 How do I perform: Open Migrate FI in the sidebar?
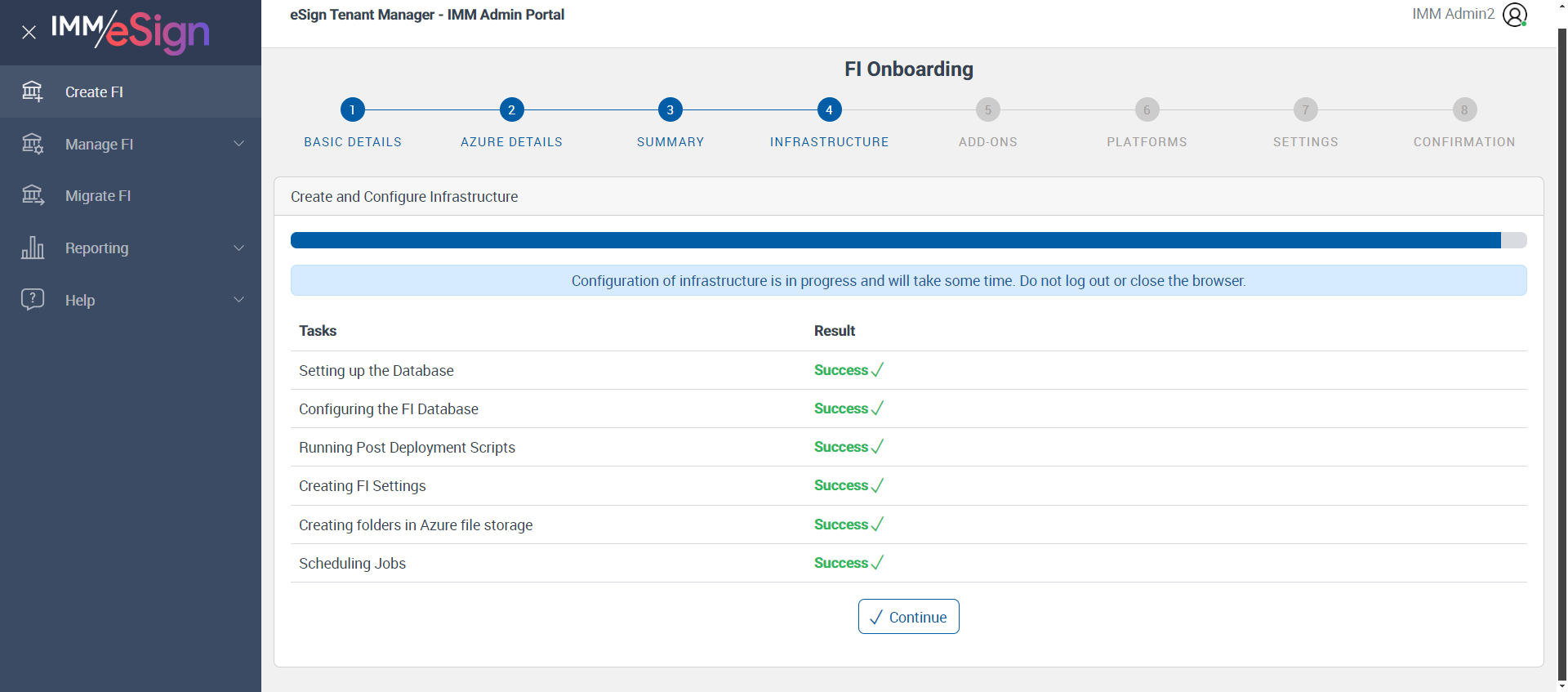click(131, 195)
